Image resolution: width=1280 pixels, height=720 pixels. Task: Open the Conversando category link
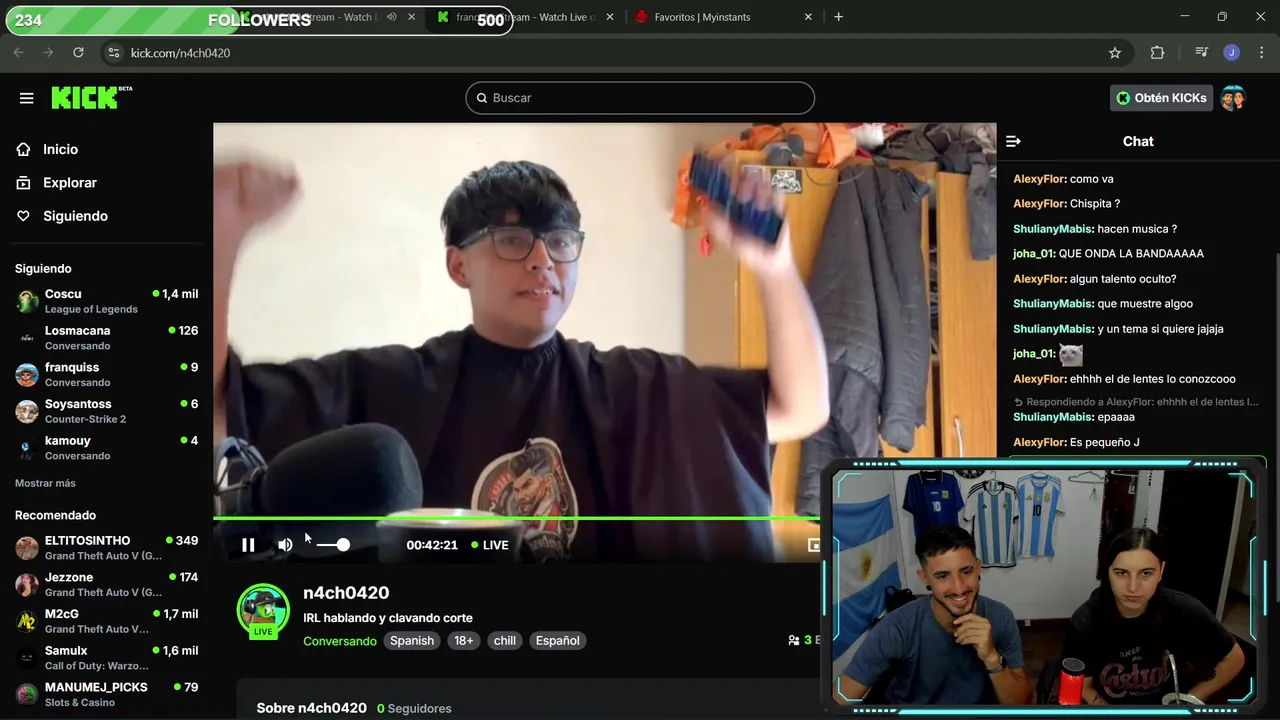tap(340, 641)
